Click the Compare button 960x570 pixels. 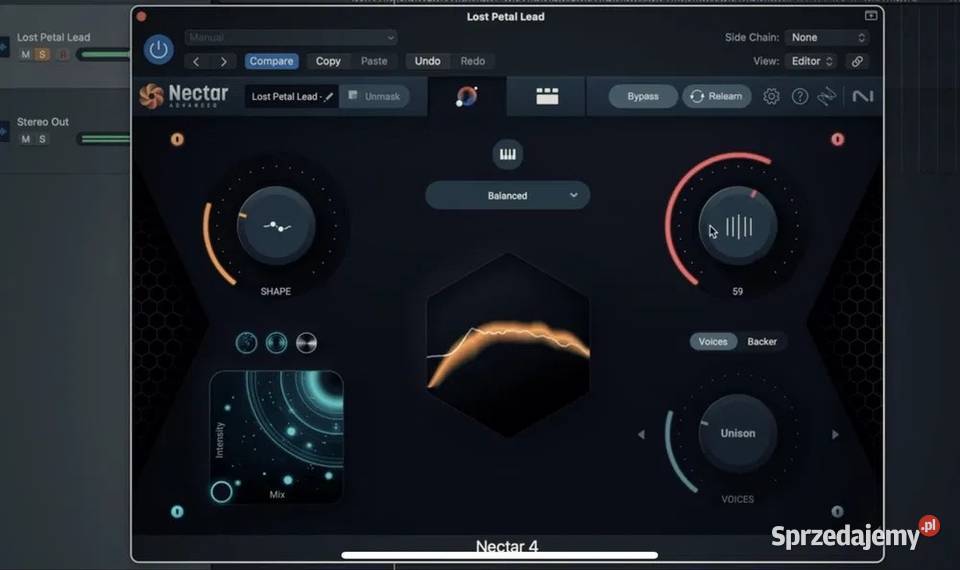271,61
